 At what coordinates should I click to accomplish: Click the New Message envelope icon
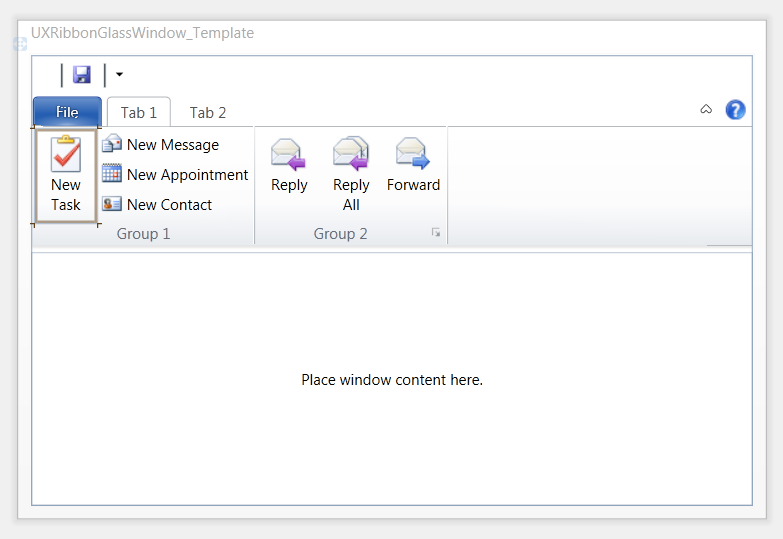pos(112,143)
